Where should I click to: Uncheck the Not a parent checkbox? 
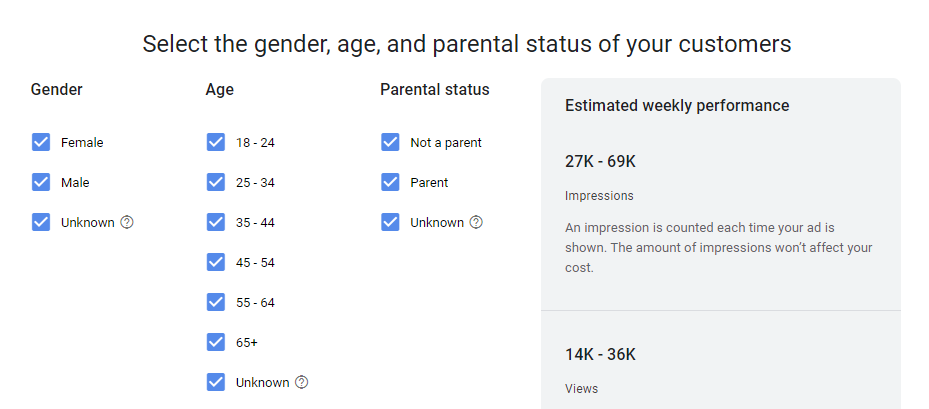coord(390,142)
